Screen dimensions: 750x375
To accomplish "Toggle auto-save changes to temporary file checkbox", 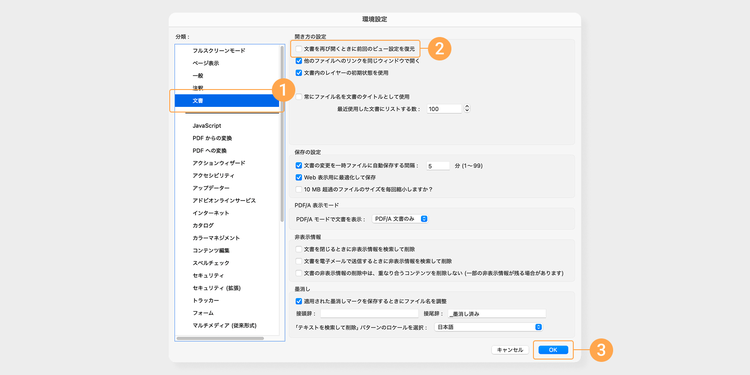I will click(x=299, y=165).
